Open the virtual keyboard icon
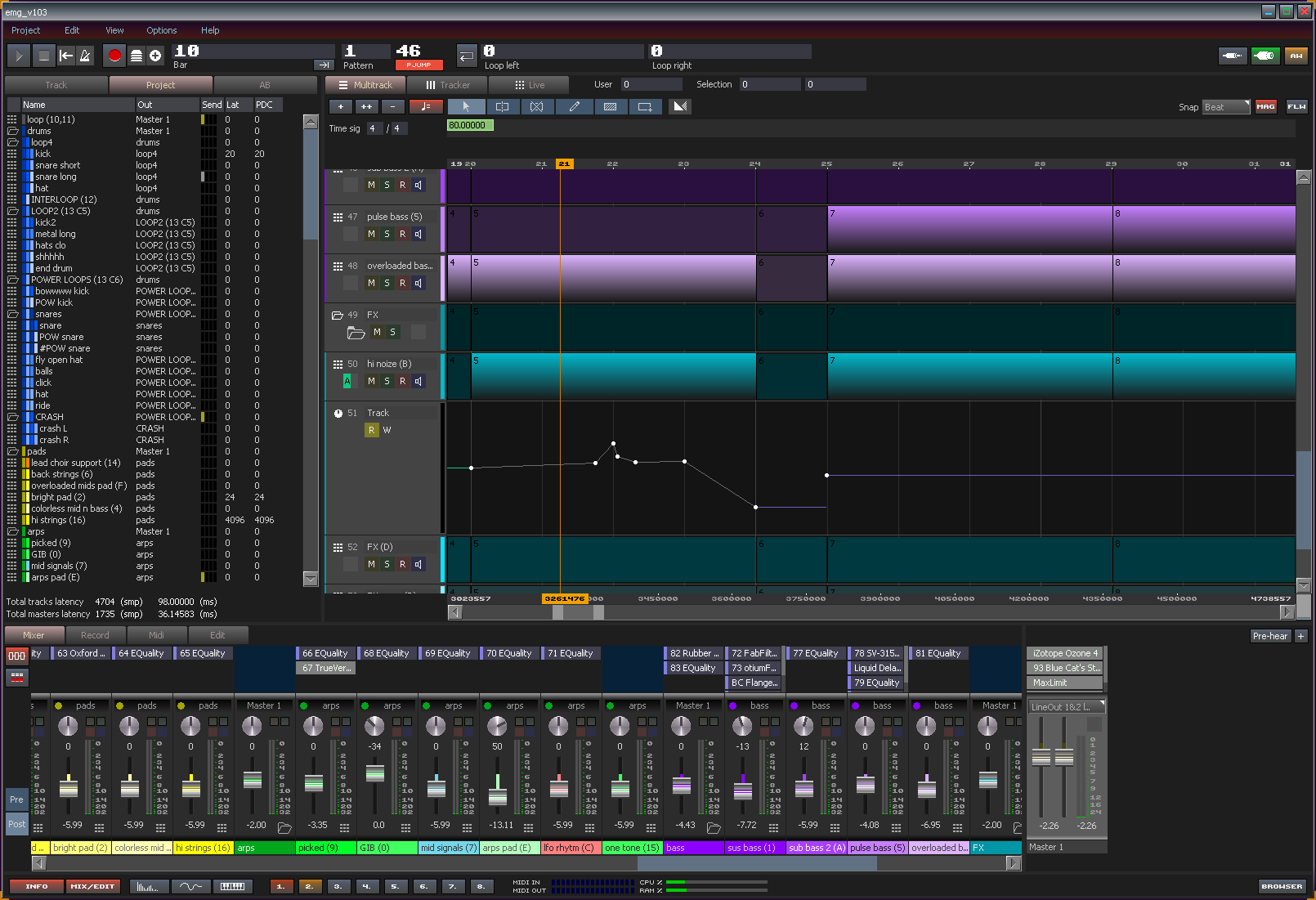 click(x=233, y=886)
